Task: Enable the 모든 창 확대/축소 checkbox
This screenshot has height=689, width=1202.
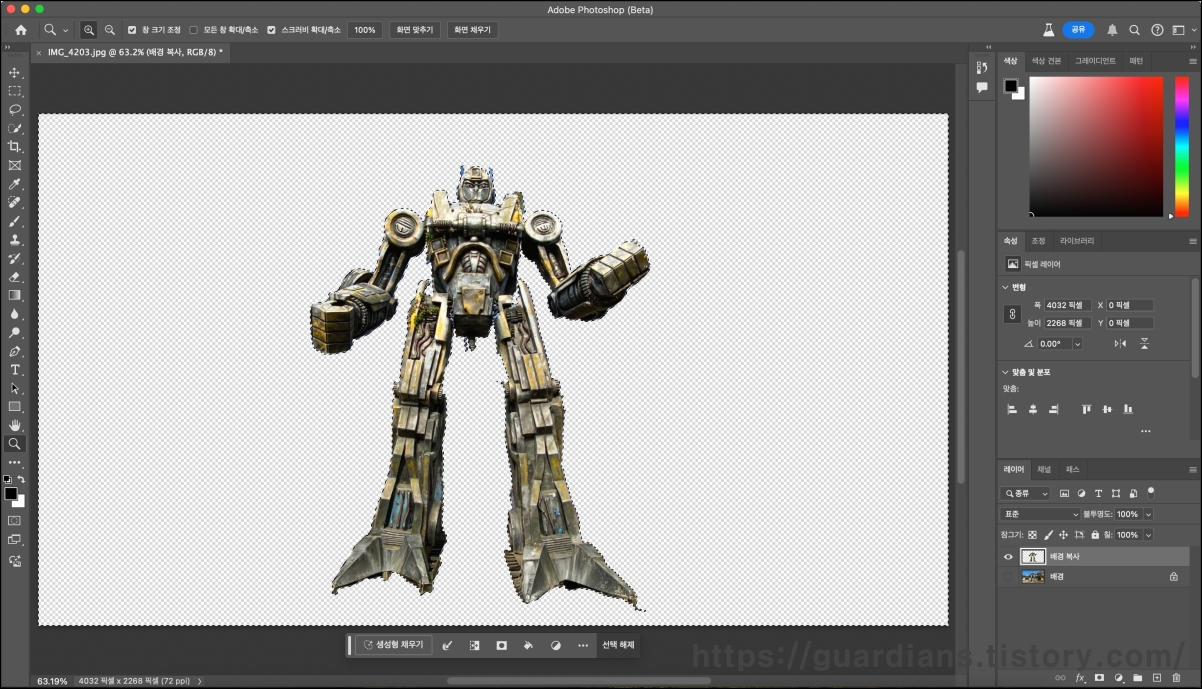Action: click(193, 30)
